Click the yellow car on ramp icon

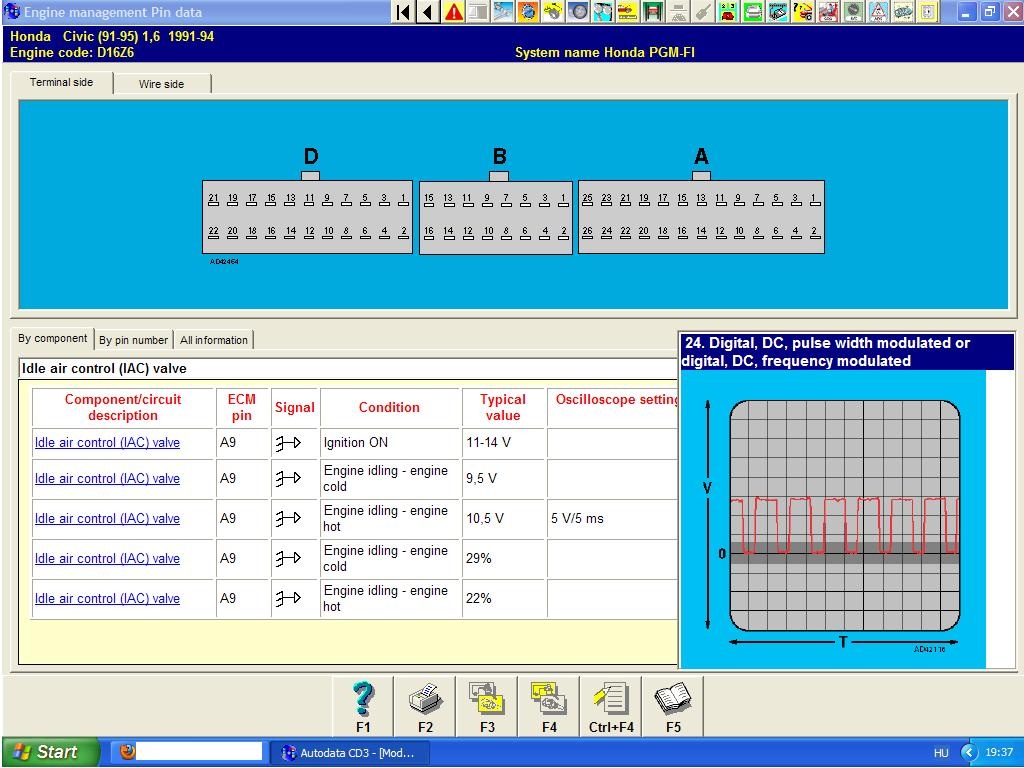[x=628, y=12]
